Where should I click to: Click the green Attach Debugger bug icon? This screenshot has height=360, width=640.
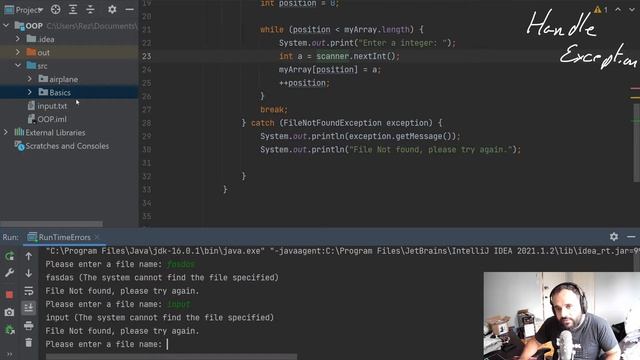point(9,329)
